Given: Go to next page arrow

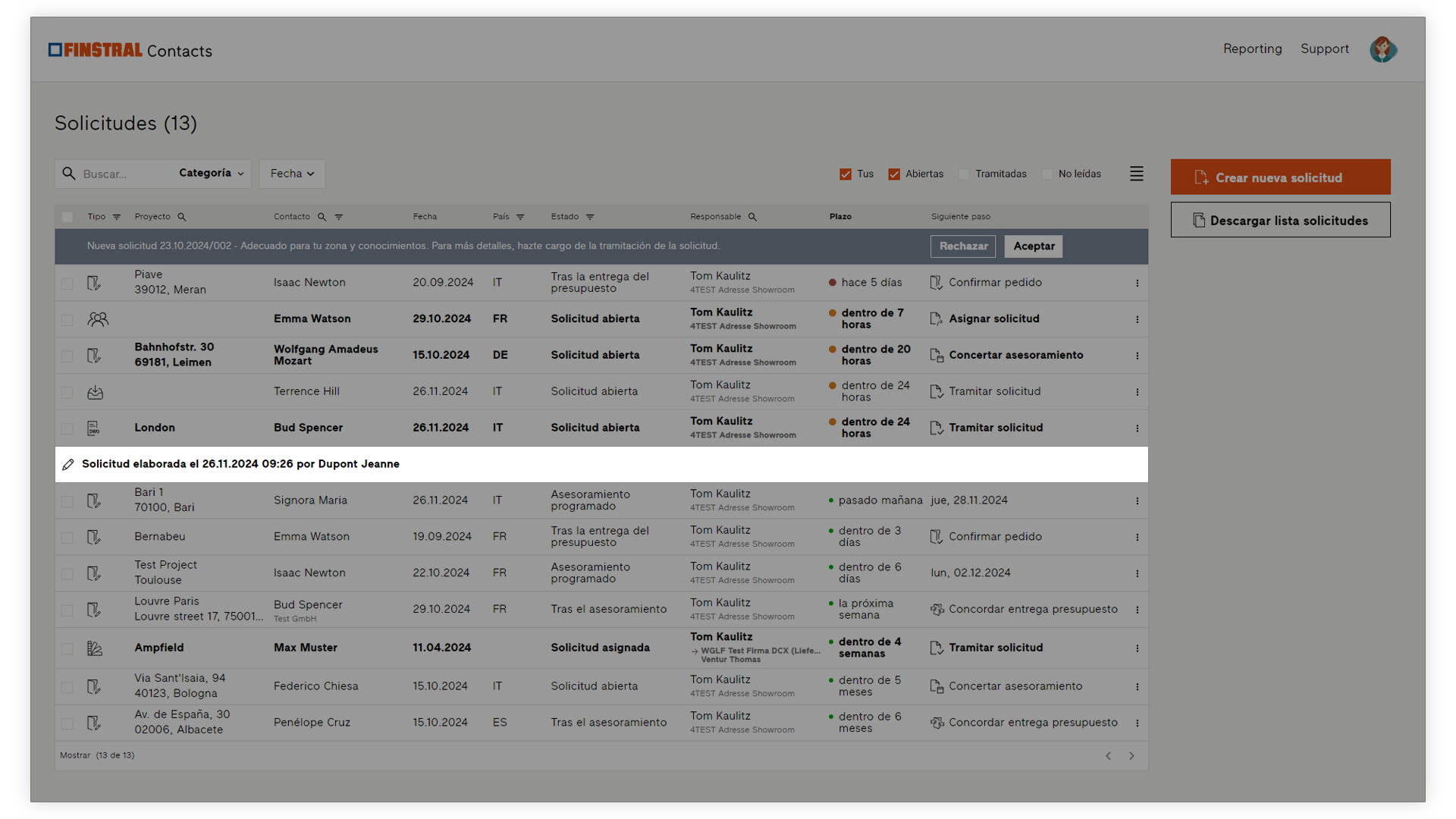Looking at the screenshot, I should pos(1131,756).
